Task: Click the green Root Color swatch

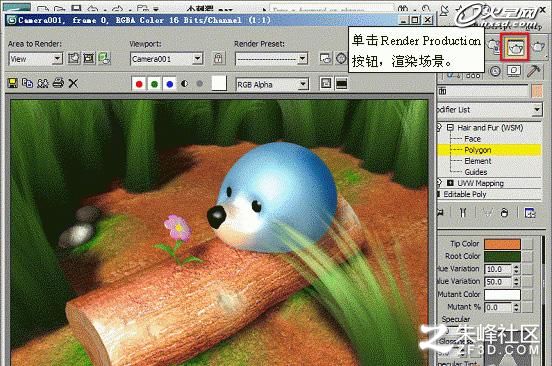Action: point(502,256)
